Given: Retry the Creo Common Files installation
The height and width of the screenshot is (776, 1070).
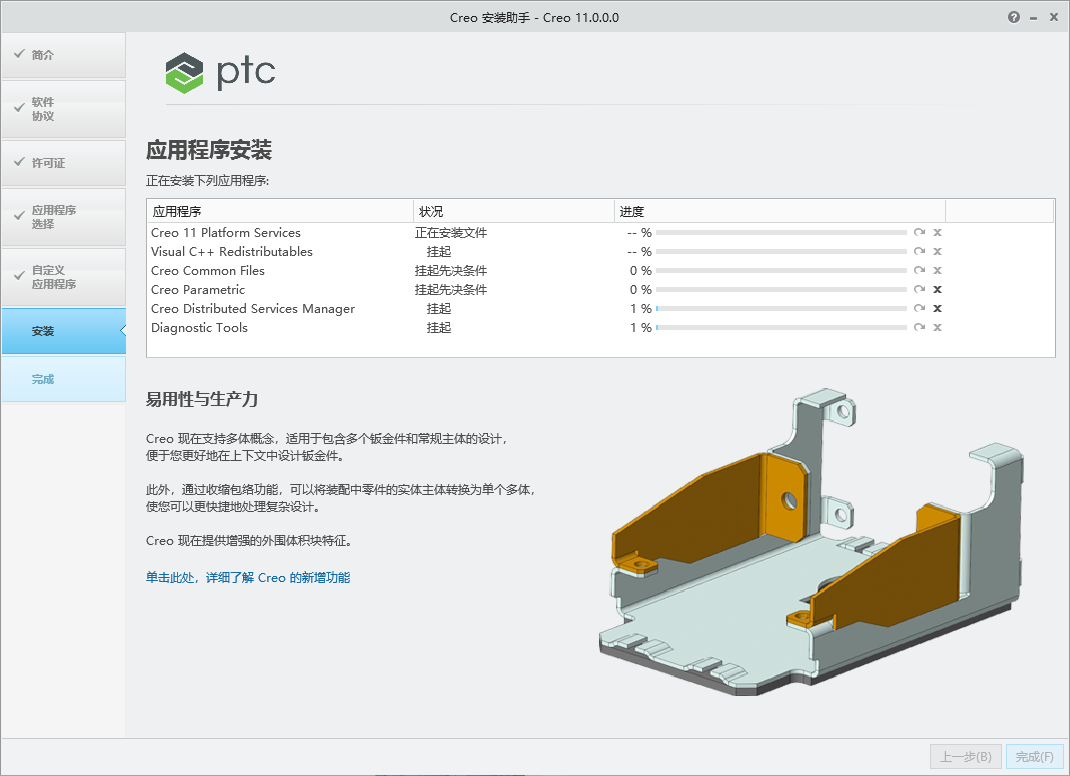Looking at the screenshot, I should 918,270.
